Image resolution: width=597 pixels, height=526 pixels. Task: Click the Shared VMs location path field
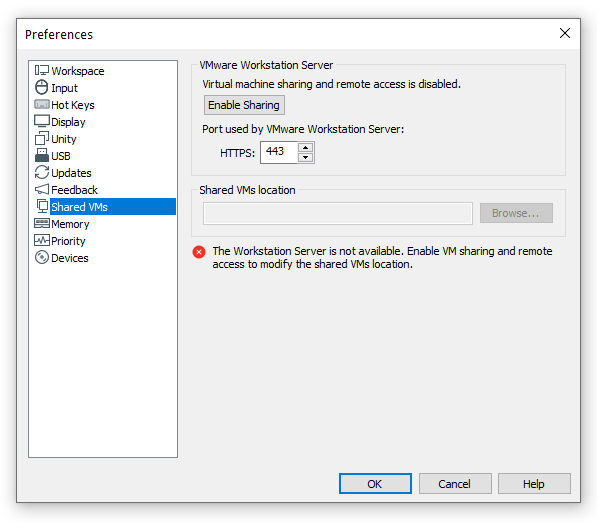coord(338,214)
